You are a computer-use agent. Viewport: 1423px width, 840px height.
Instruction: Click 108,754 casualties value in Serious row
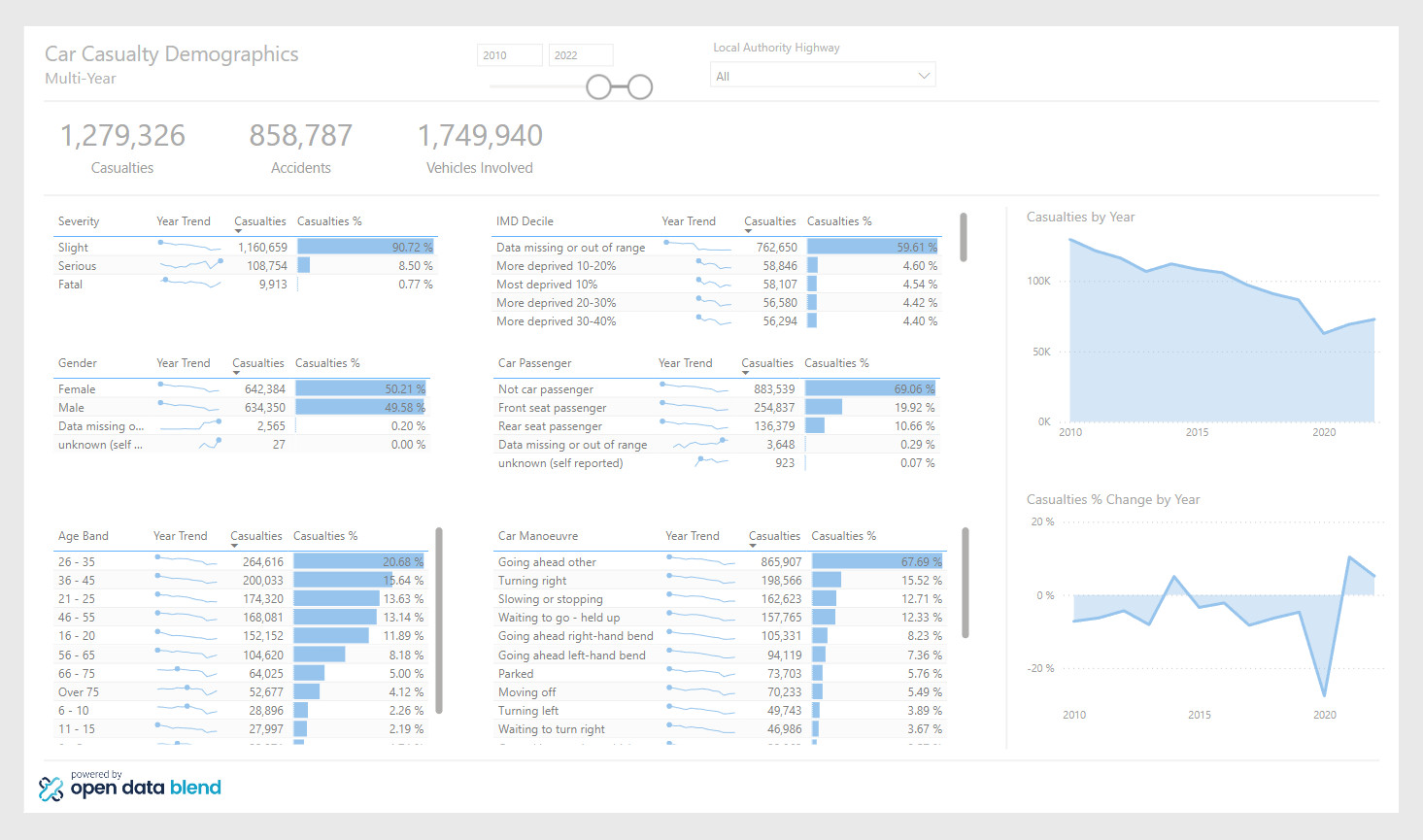(x=267, y=266)
